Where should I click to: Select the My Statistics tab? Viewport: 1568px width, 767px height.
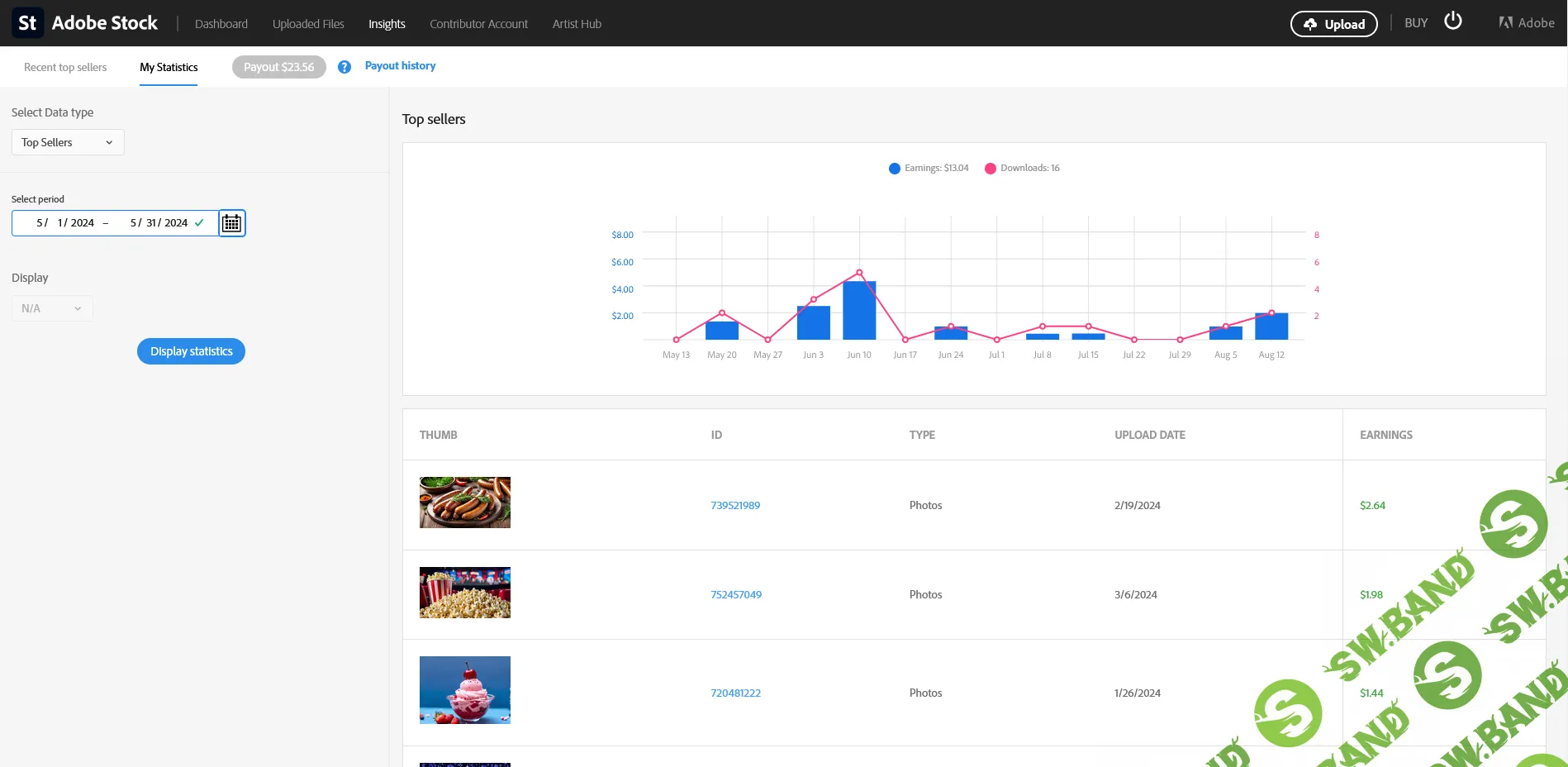[x=169, y=68]
